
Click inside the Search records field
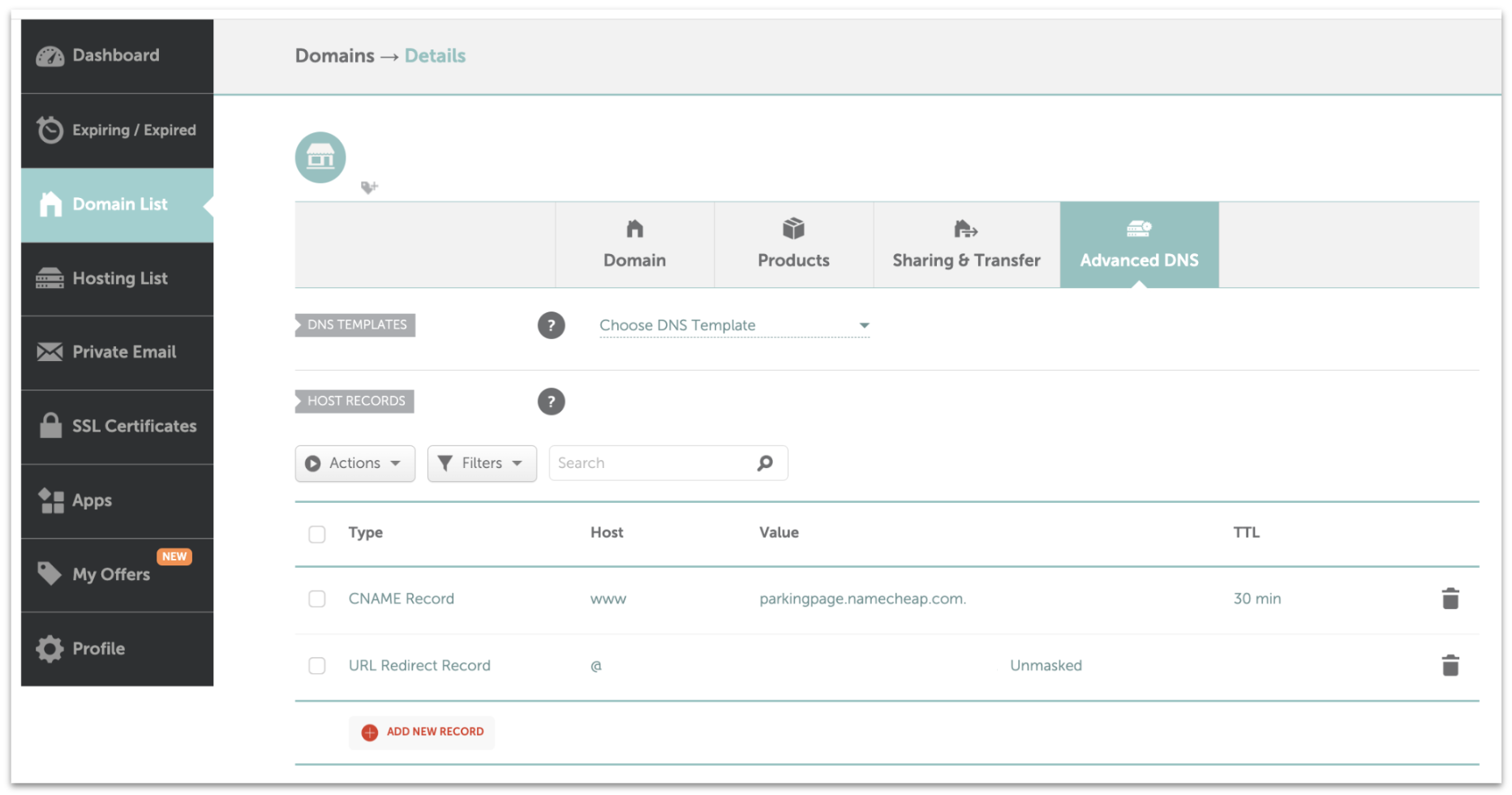(x=649, y=462)
